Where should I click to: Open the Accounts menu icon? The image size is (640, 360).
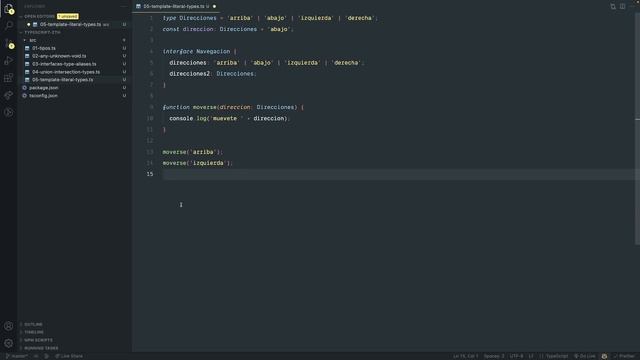[x=8, y=326]
